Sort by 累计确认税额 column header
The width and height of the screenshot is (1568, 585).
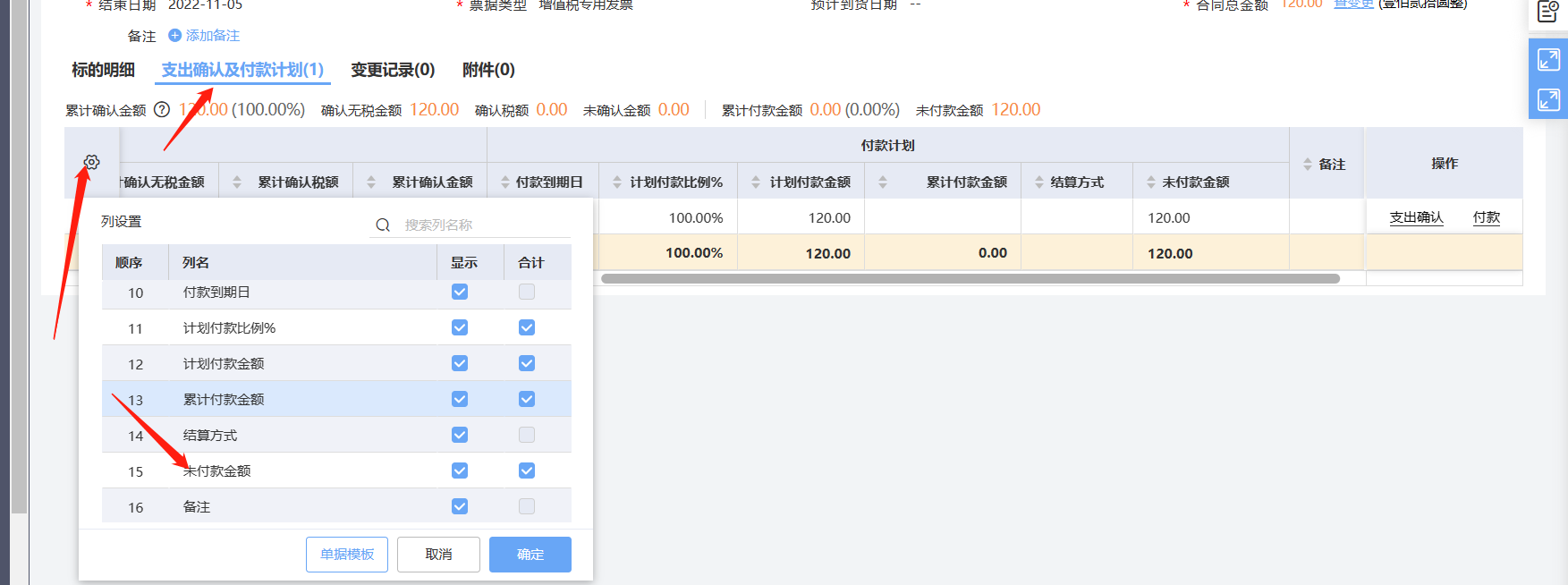click(237, 182)
